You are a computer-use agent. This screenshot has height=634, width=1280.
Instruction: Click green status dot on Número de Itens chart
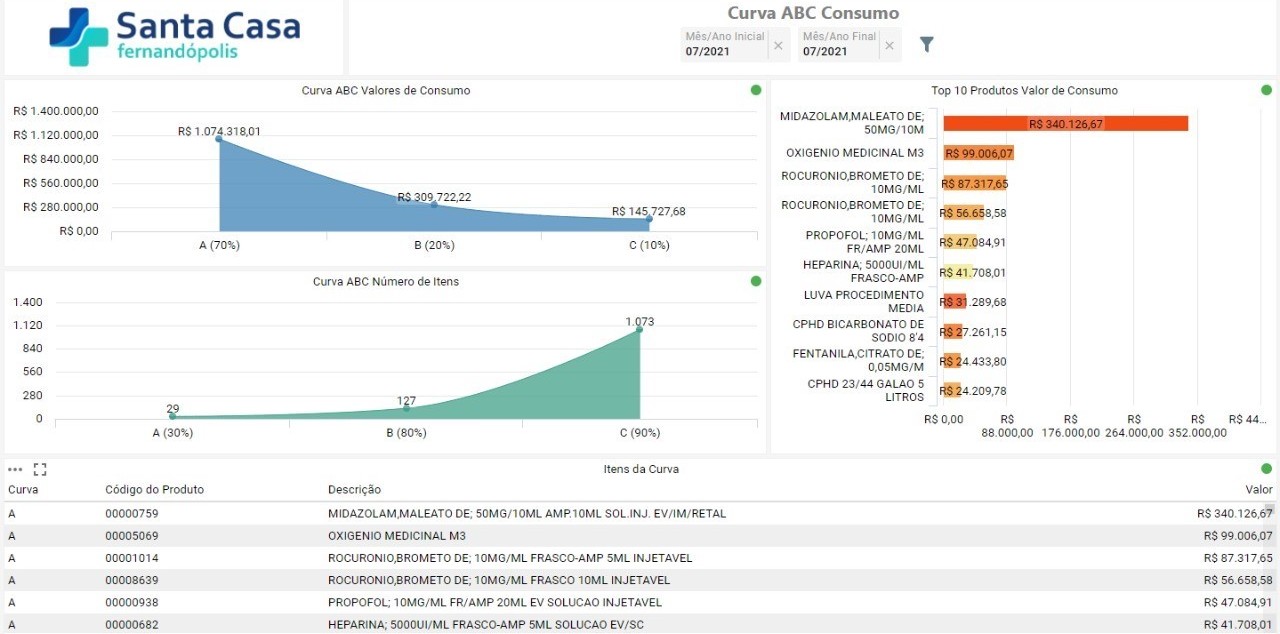[756, 281]
